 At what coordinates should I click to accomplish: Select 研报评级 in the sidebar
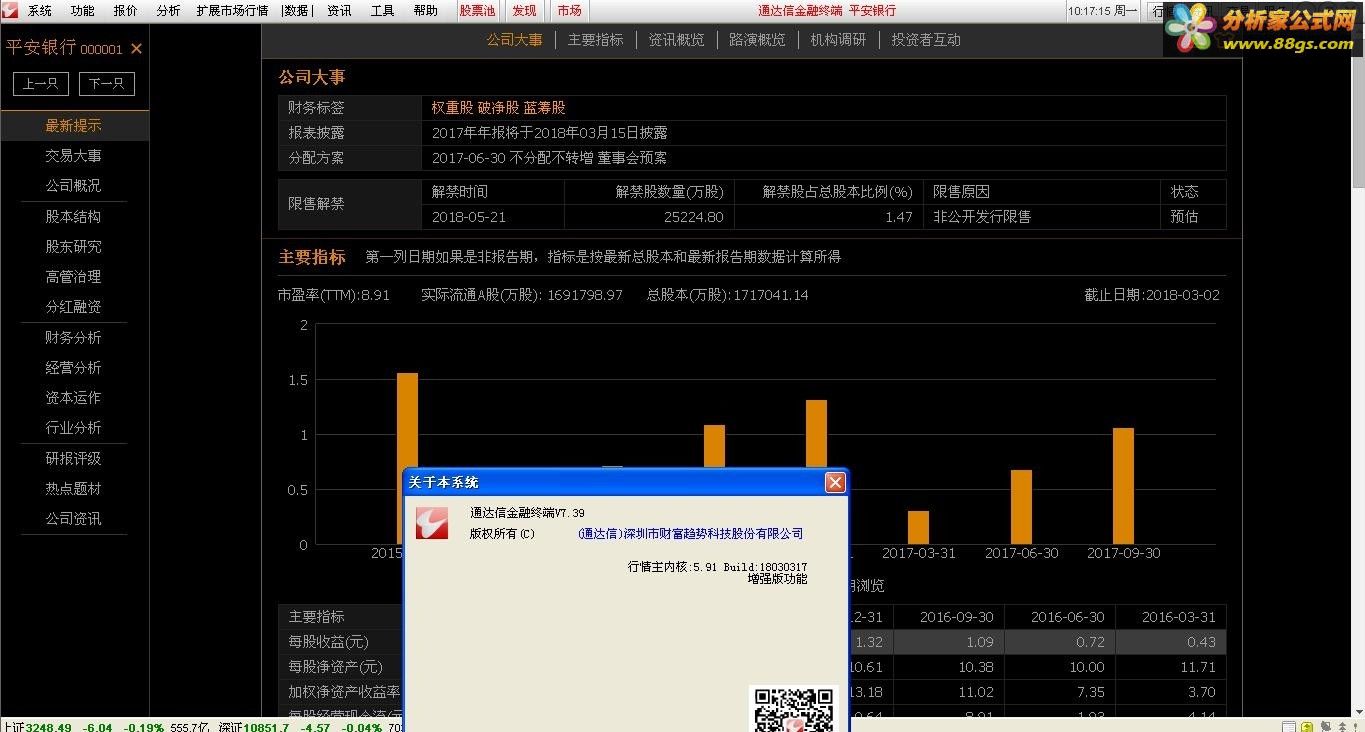[73, 459]
